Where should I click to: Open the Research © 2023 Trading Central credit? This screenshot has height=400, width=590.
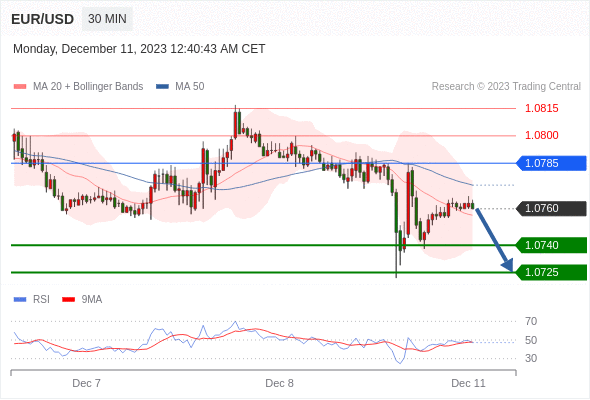pos(506,87)
